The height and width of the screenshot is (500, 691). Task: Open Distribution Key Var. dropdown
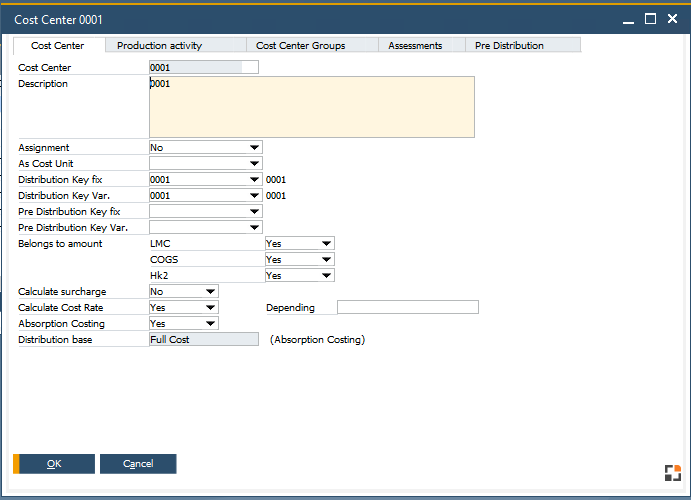[x=255, y=196]
